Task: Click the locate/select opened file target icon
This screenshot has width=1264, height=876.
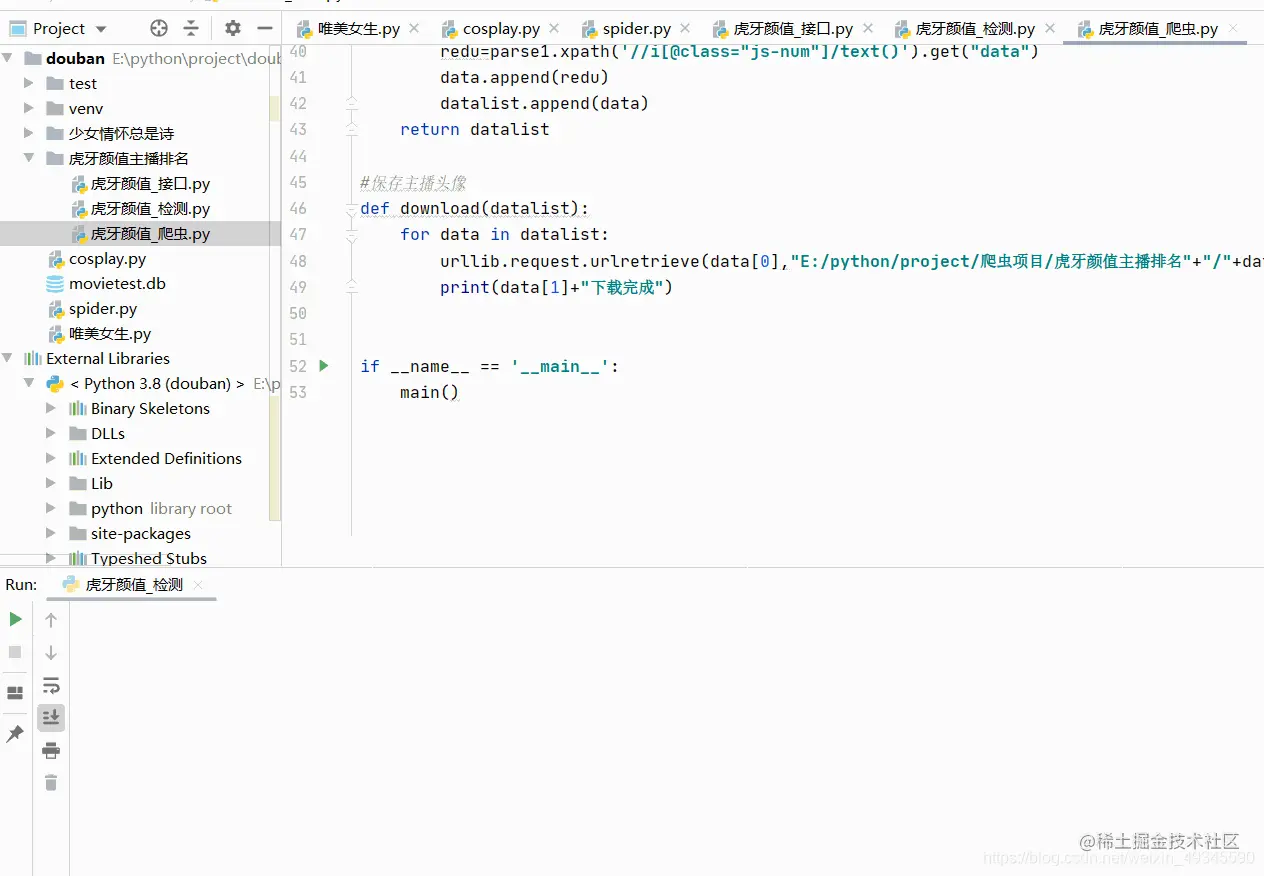Action: pos(159,28)
